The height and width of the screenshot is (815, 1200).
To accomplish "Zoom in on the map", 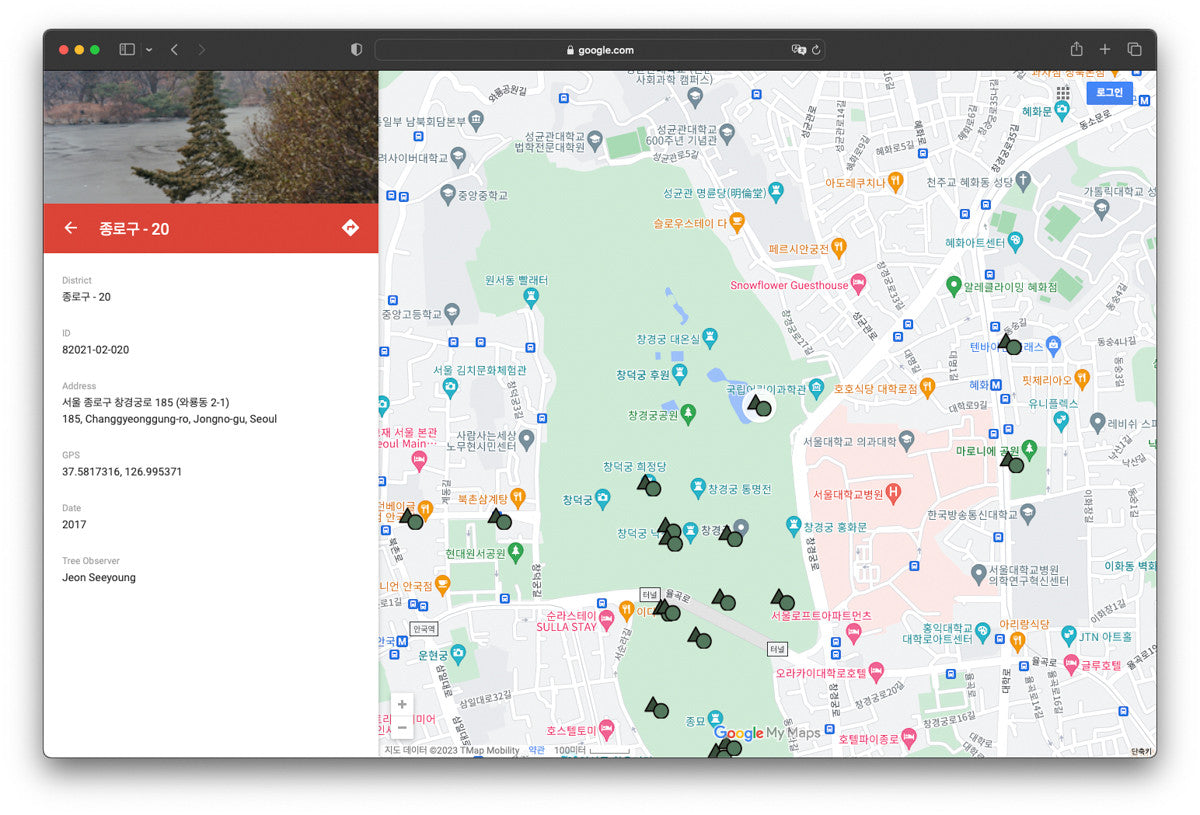I will (402, 704).
